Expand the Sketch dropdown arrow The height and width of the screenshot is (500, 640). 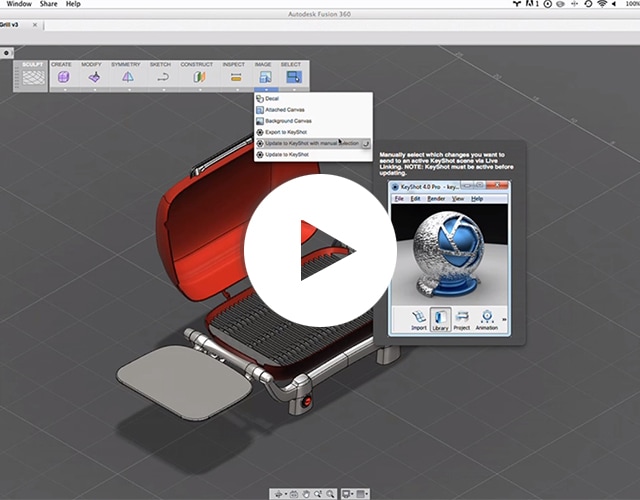[164, 89]
